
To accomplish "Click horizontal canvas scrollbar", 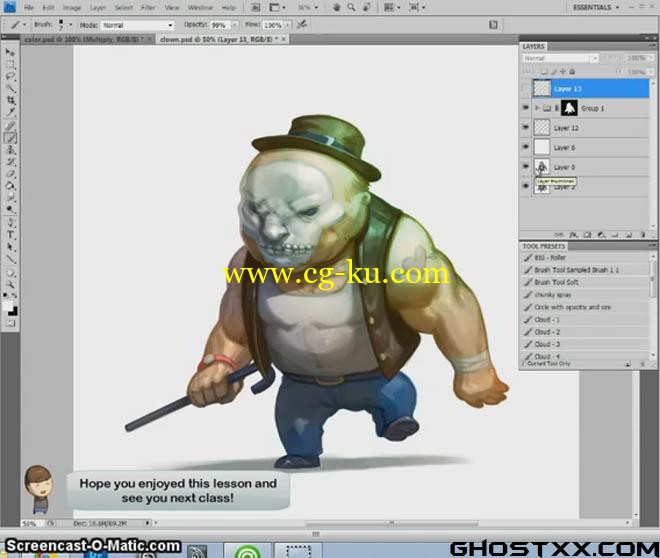I will pyautogui.click(x=391, y=523).
